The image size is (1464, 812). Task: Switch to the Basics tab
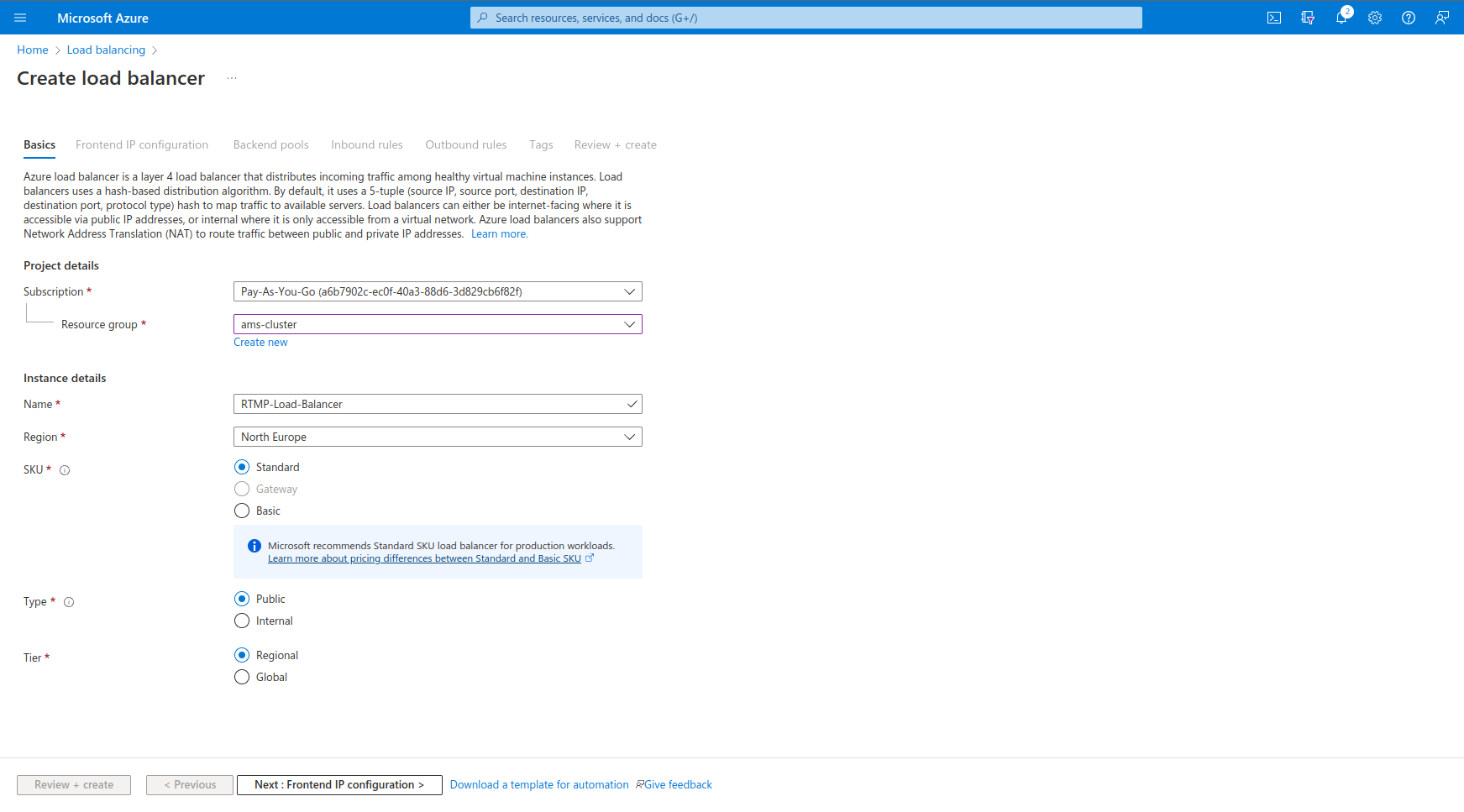coord(39,144)
